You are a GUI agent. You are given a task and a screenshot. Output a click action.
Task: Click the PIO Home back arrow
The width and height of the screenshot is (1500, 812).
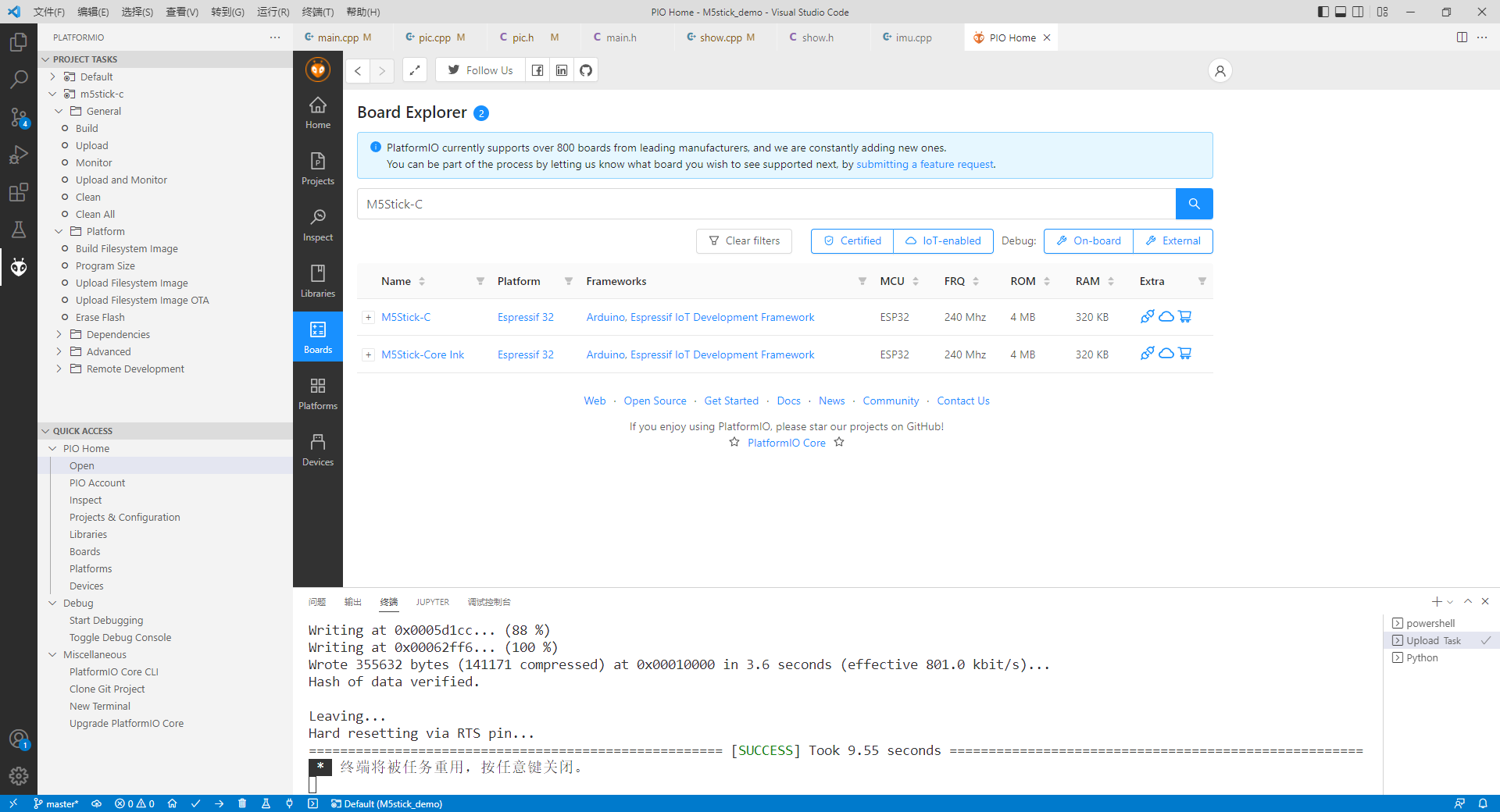point(358,70)
